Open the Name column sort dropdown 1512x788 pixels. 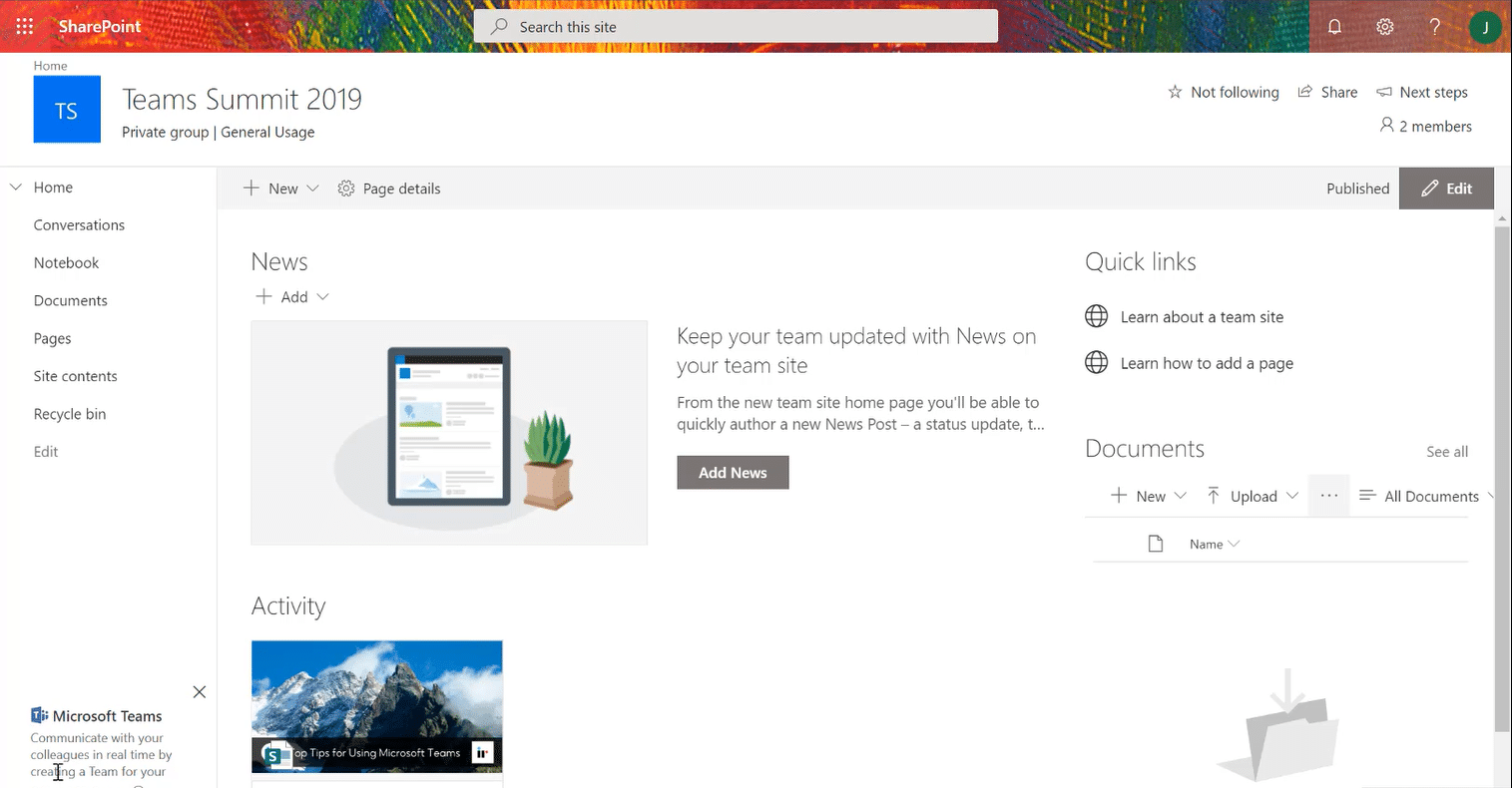tap(1215, 544)
